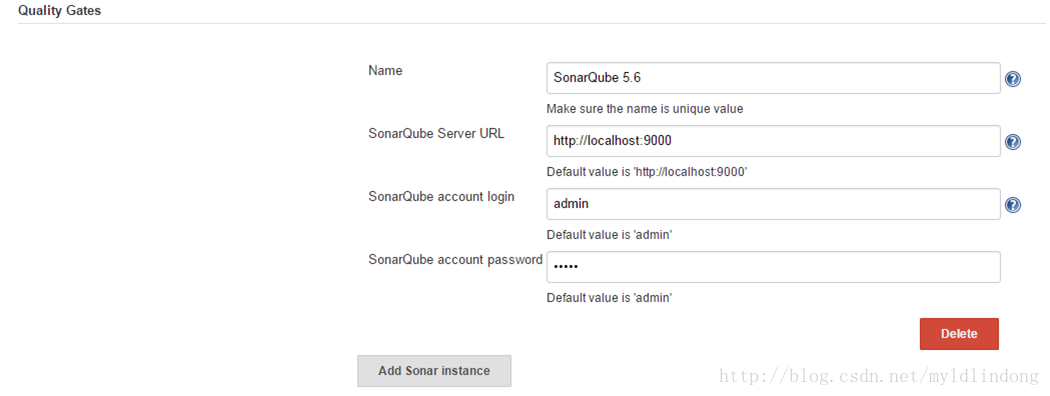Click the default localhost:9000 hint text
This screenshot has width=1050, height=396.
pos(647,172)
